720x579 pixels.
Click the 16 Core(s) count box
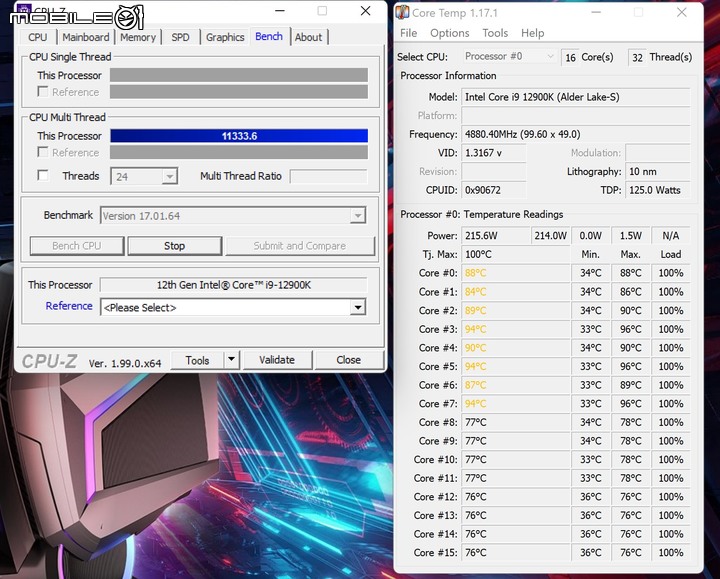coord(570,57)
